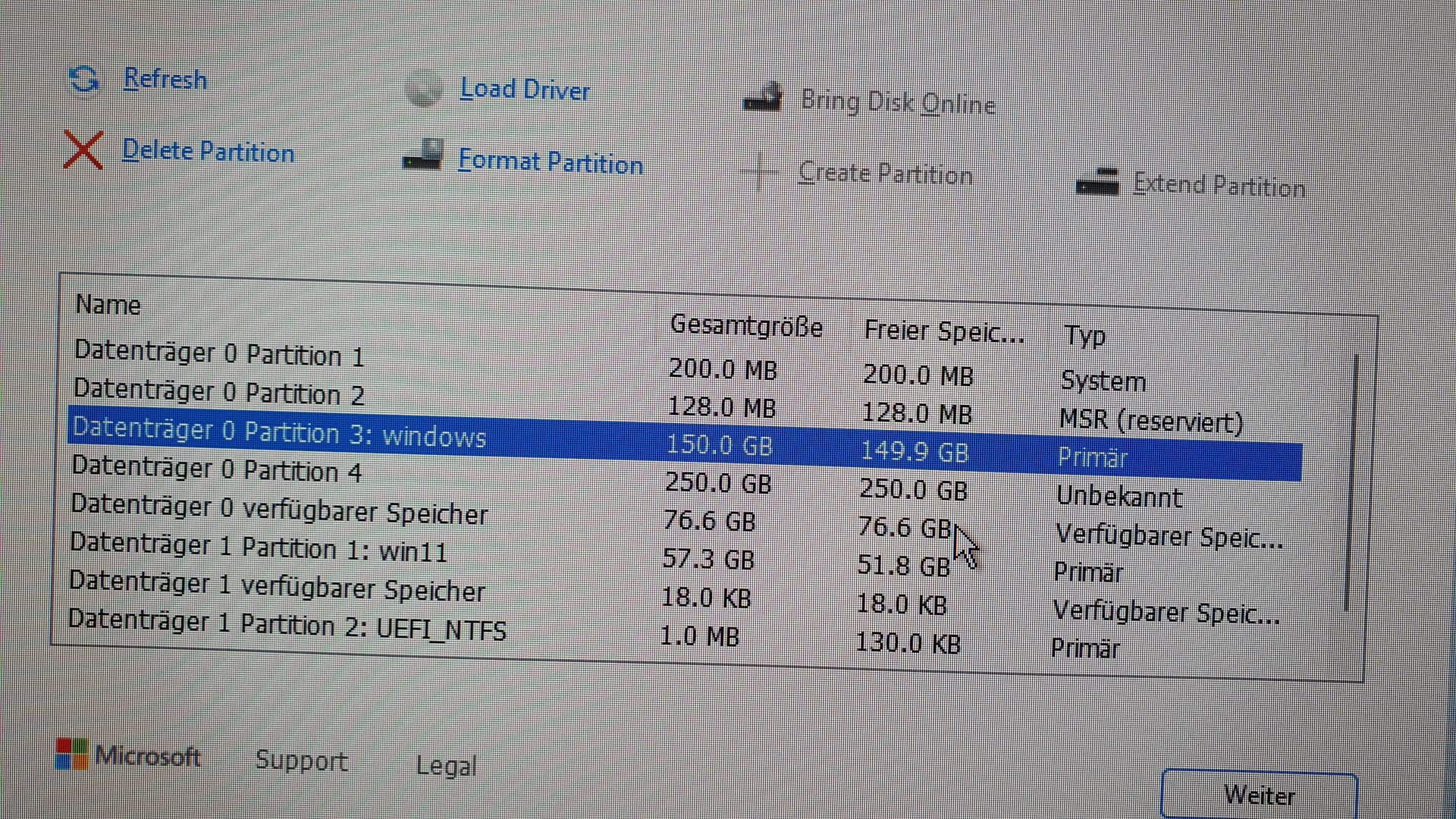1456x819 pixels.
Task: Click the Format Partition link
Action: (551, 162)
